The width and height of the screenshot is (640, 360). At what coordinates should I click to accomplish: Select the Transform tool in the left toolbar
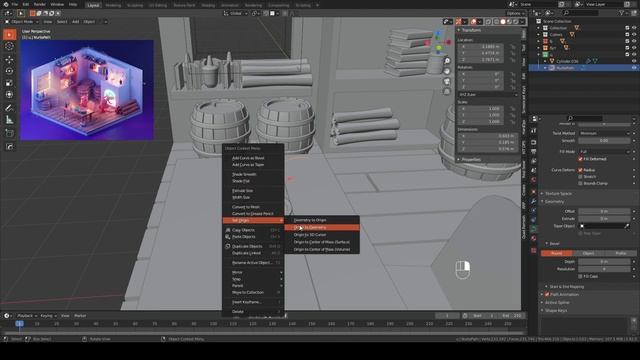click(9, 95)
